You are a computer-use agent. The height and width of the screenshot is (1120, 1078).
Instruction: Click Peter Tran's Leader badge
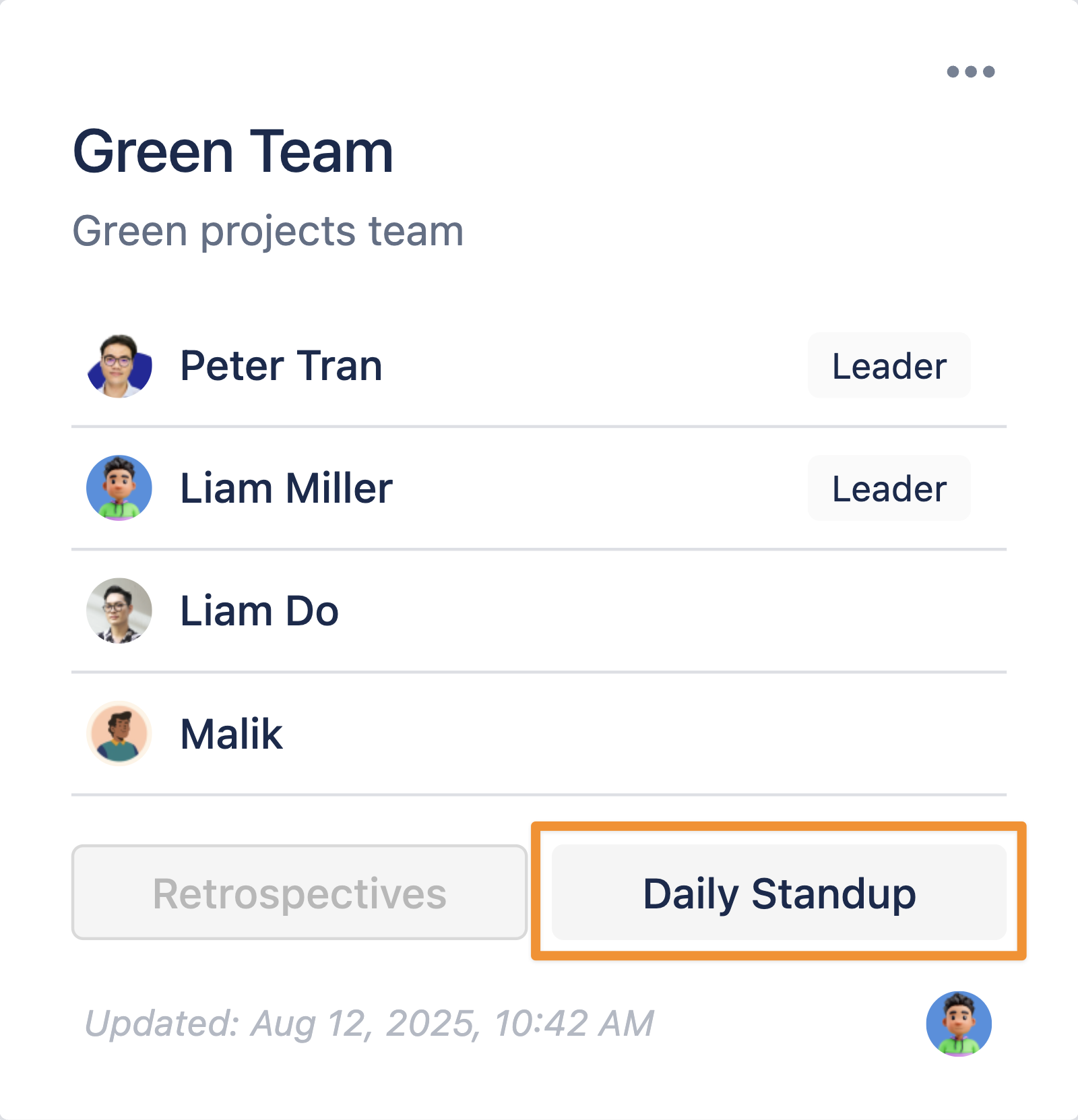click(x=889, y=366)
